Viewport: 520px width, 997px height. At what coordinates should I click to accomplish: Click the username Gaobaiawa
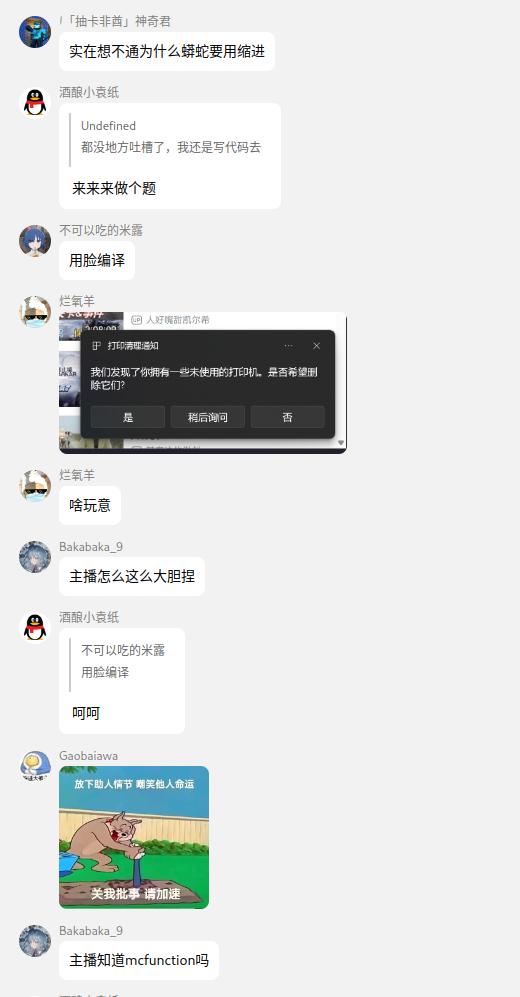point(88,756)
